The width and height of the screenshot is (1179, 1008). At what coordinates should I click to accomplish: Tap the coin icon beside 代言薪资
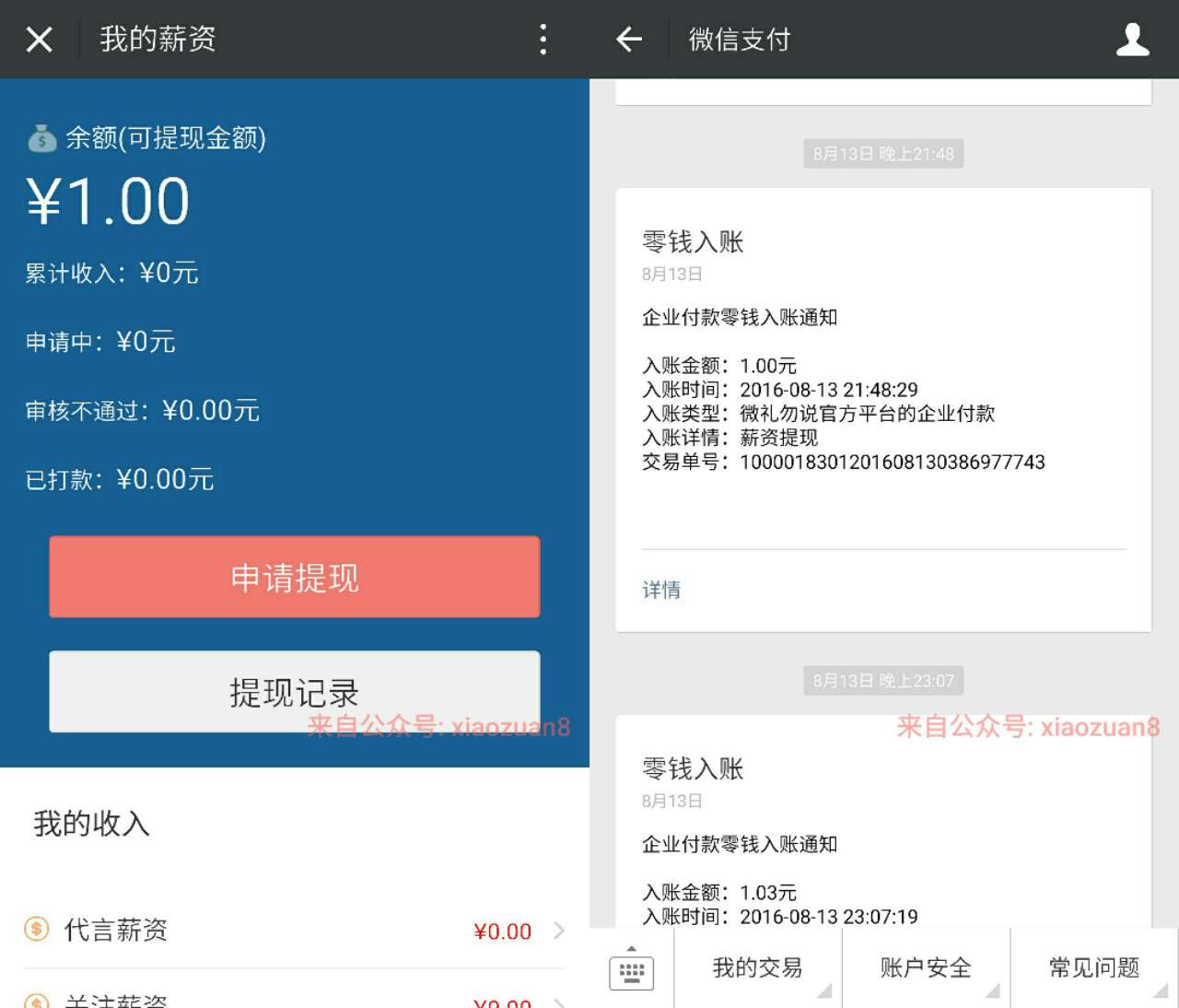coord(37,929)
